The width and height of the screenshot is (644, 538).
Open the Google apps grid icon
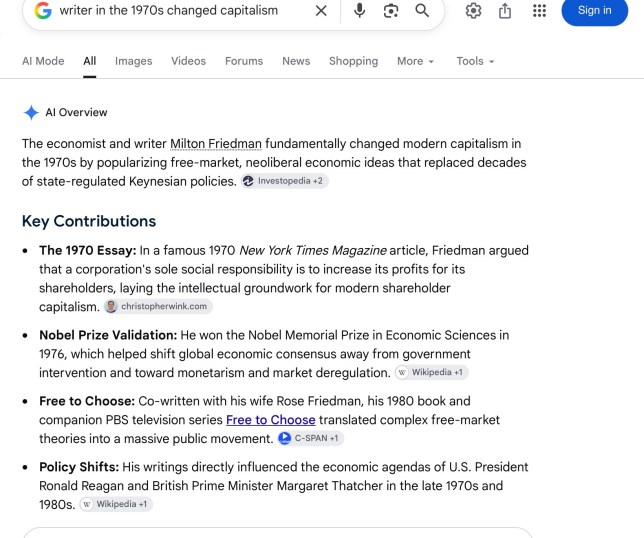[539, 11]
